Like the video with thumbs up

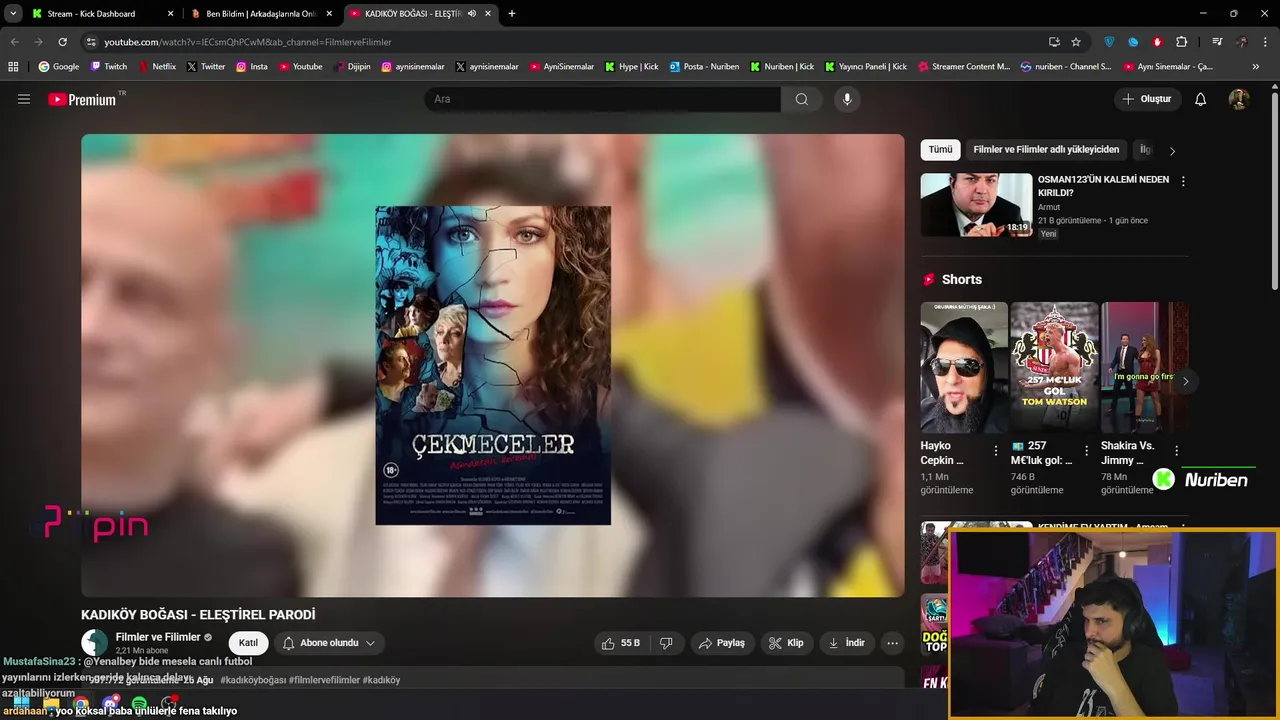pos(620,643)
